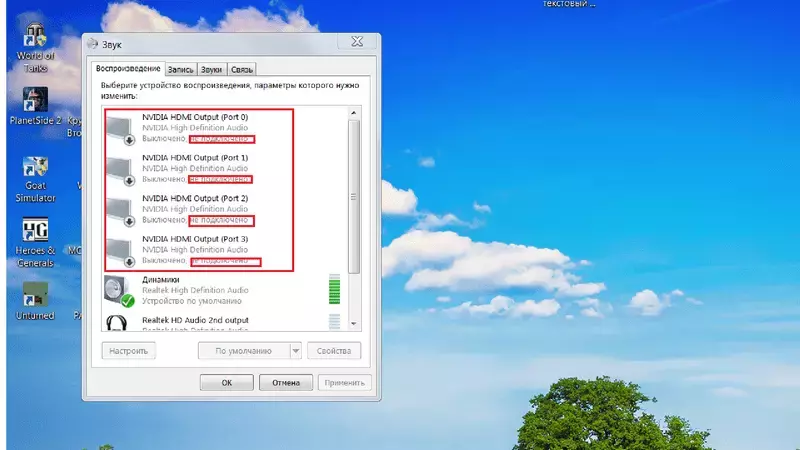Screen dimensions: 800x450
Task: Click the device list scrollbar thumb
Action: click(x=354, y=196)
